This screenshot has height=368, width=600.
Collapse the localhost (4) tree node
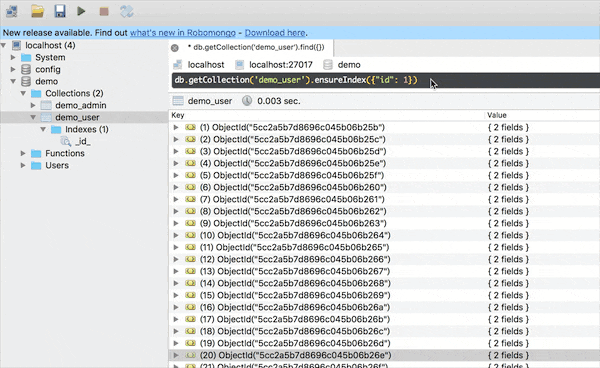[4, 46]
